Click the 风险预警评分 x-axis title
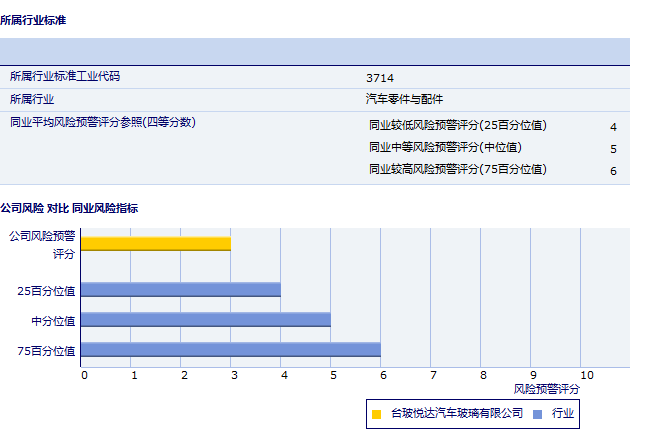 tap(547, 388)
